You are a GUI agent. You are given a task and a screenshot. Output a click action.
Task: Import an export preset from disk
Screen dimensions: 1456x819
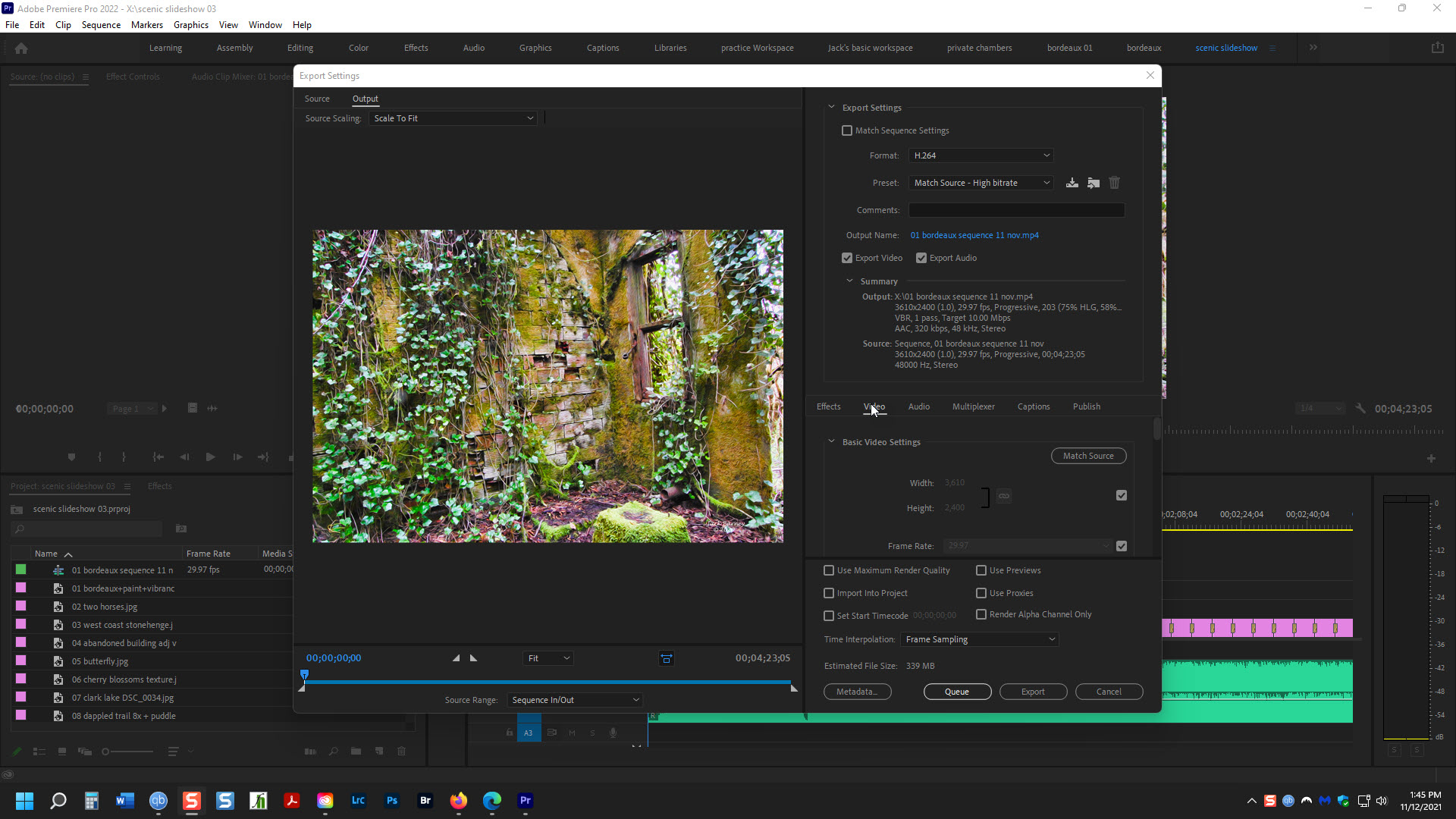click(x=1093, y=182)
